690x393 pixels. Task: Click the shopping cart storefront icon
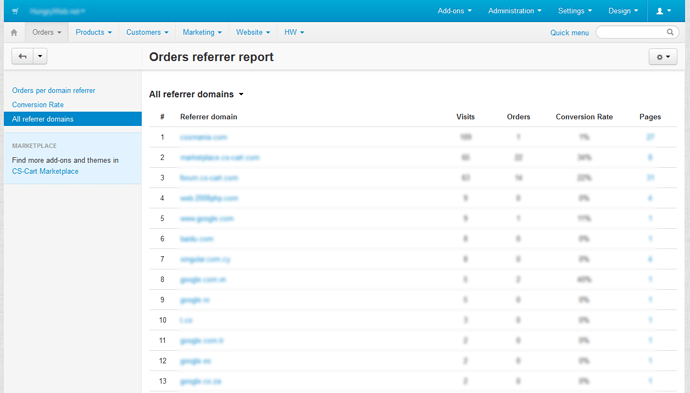click(15, 11)
